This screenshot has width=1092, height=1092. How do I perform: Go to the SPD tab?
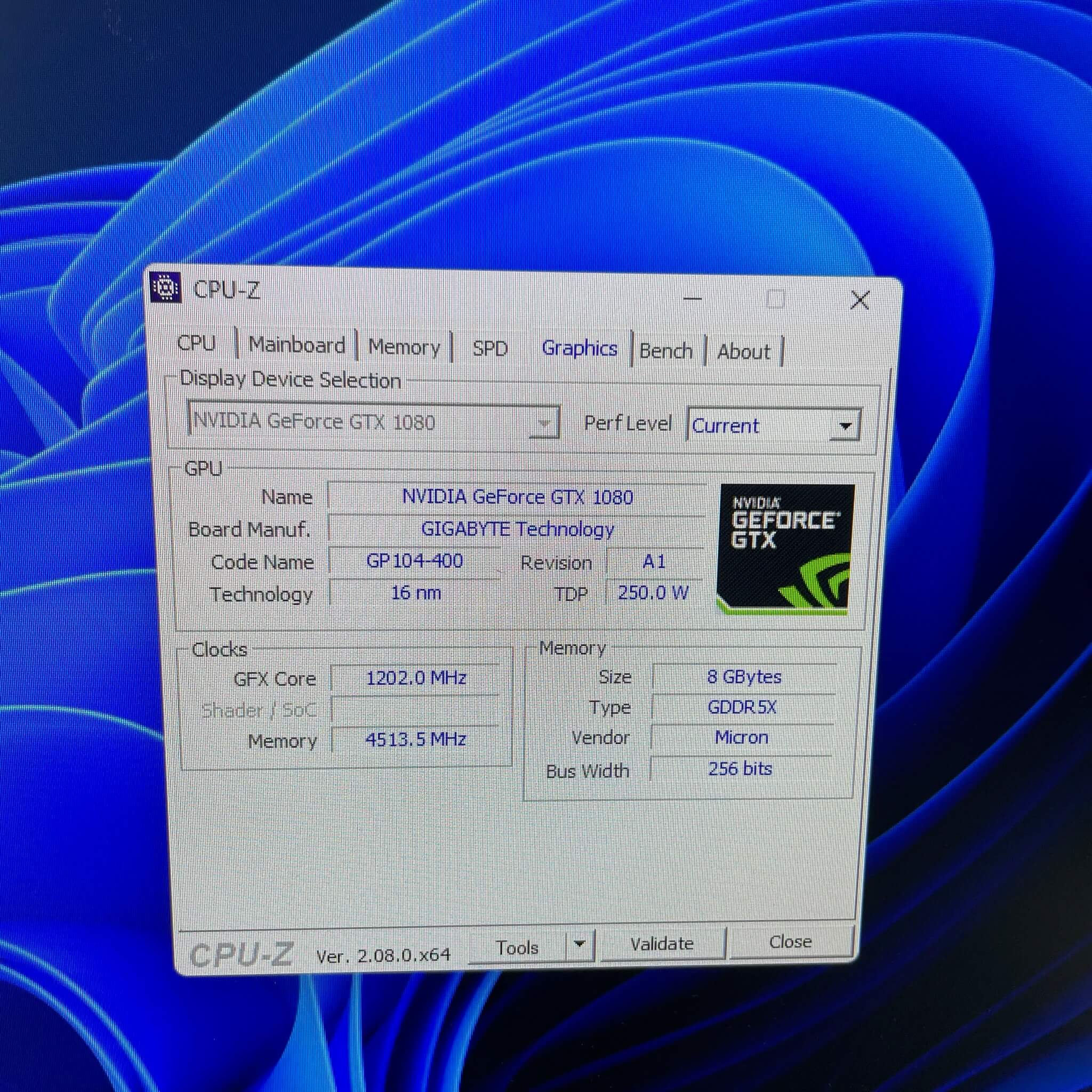click(x=490, y=348)
